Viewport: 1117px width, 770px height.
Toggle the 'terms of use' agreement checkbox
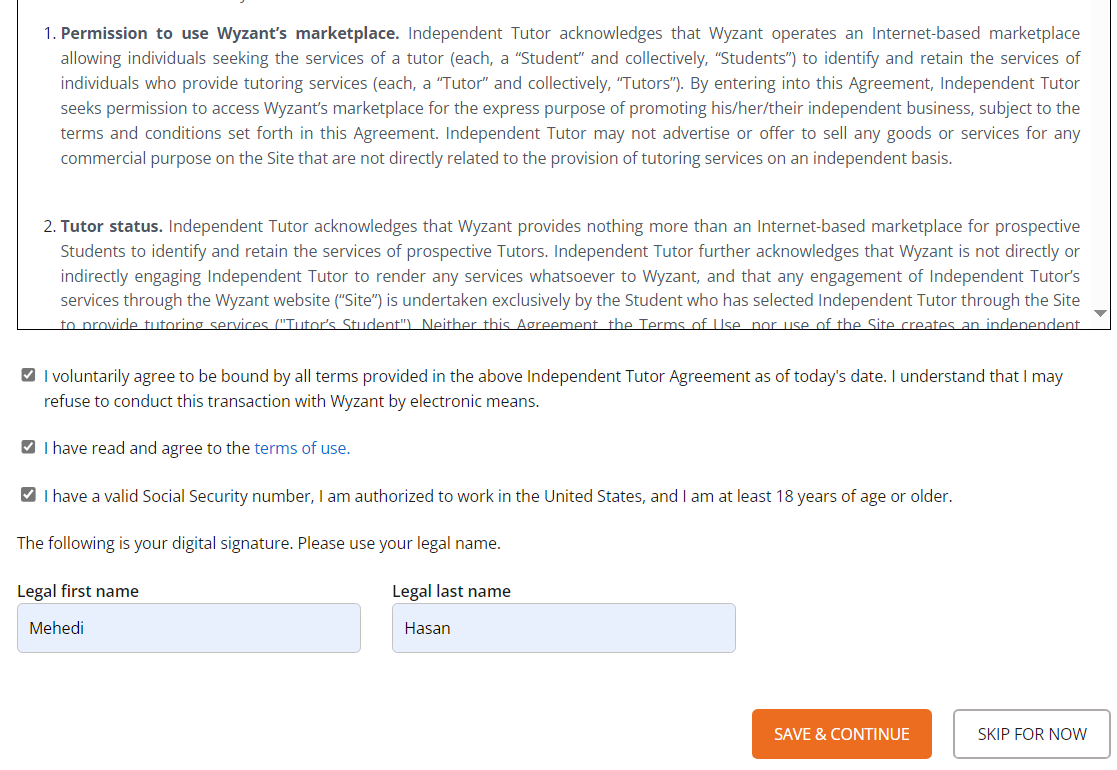tap(28, 446)
